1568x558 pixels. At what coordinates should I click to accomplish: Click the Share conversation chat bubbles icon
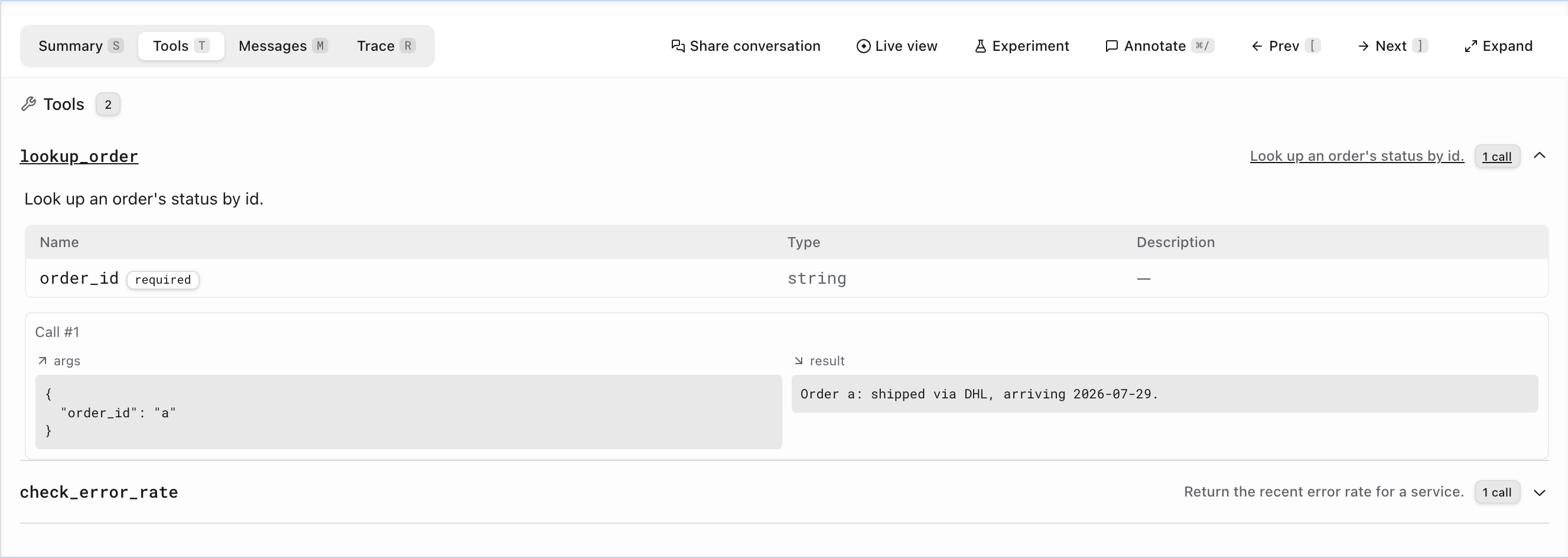(678, 46)
